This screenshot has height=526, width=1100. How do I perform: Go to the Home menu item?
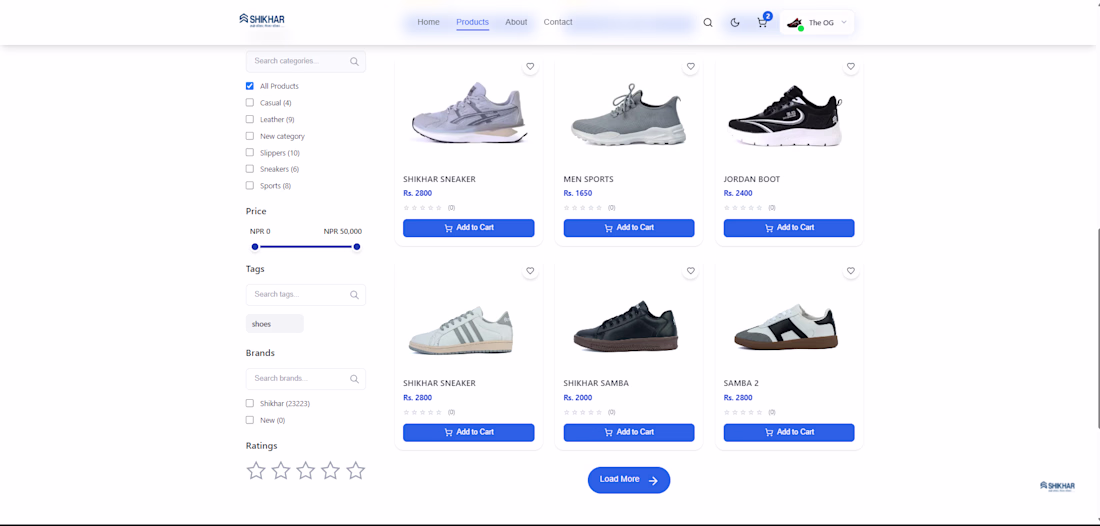coord(429,22)
